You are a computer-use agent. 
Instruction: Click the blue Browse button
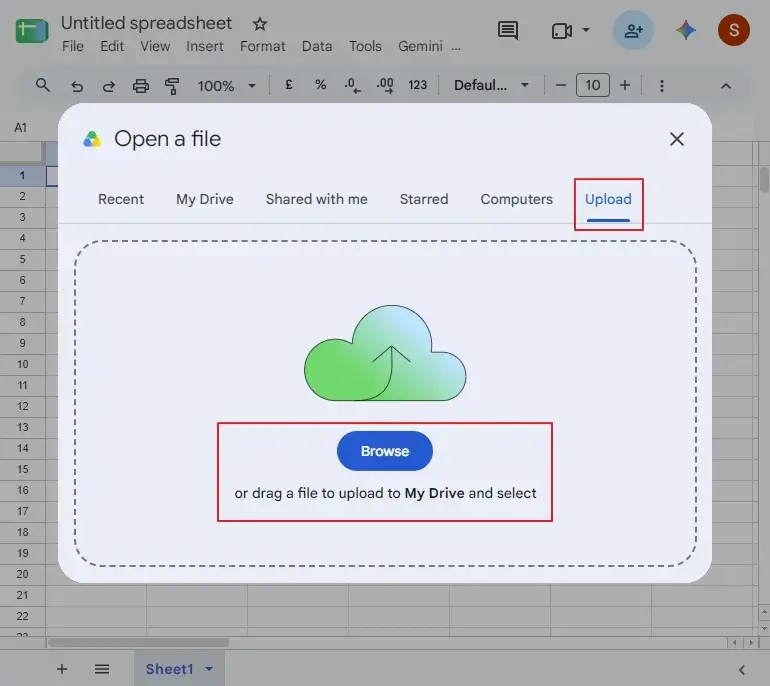tap(385, 451)
